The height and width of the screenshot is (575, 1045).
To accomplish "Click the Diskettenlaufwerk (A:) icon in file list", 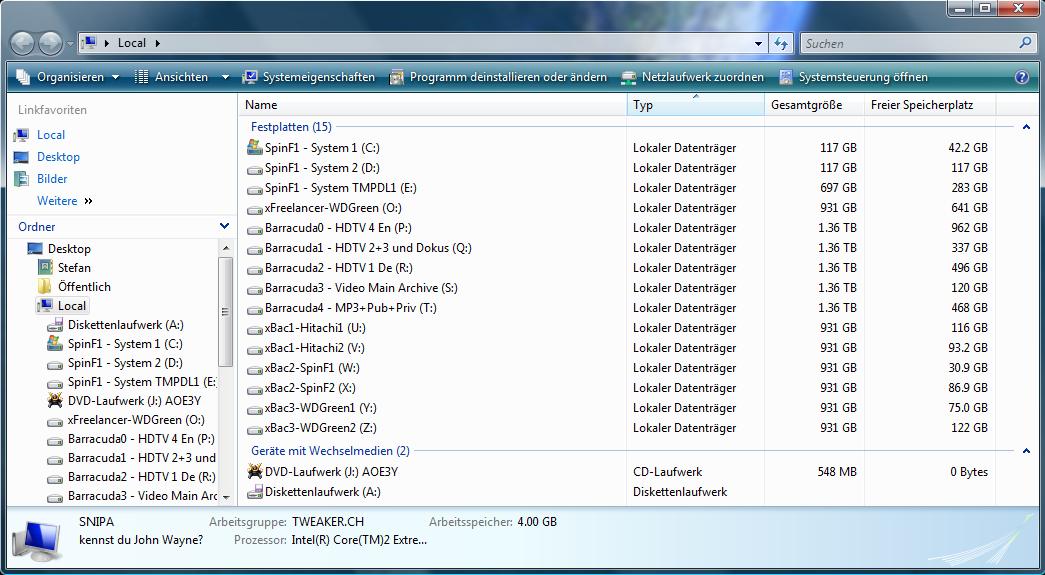I will click(255, 492).
